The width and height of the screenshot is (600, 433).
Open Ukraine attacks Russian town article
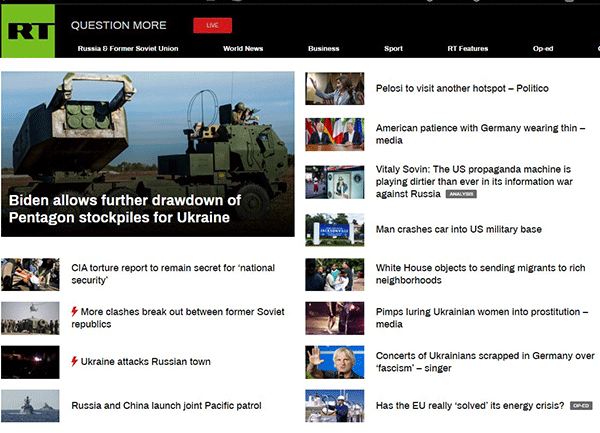coord(145,361)
